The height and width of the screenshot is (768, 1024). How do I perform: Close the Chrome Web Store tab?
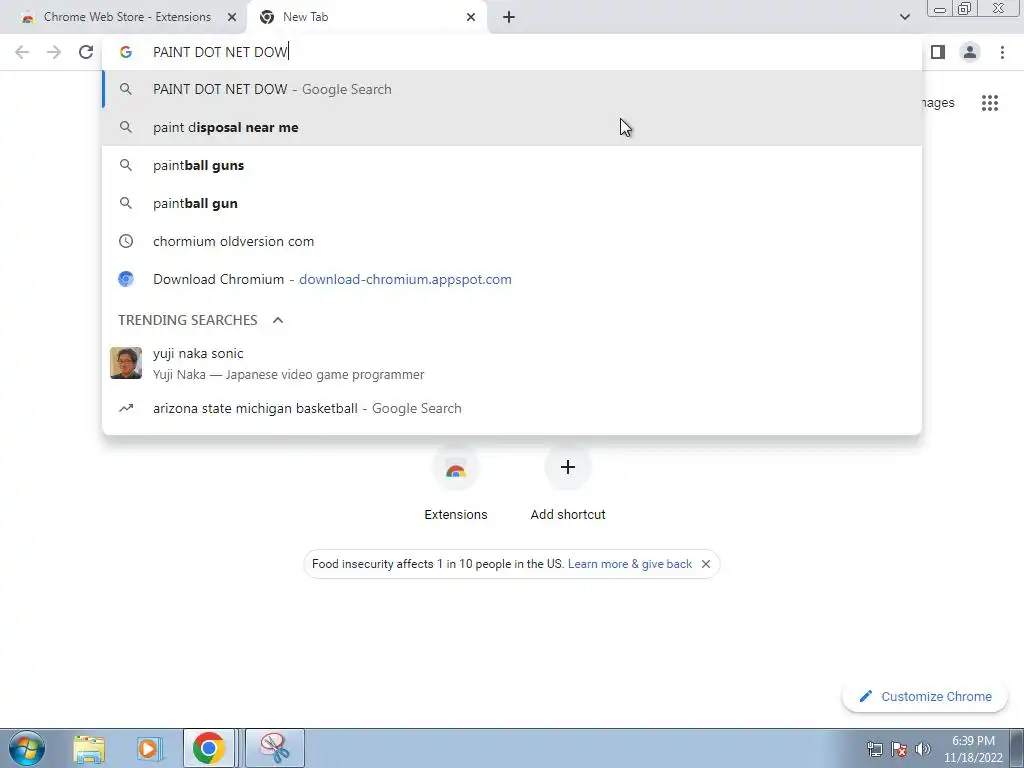tap(232, 17)
